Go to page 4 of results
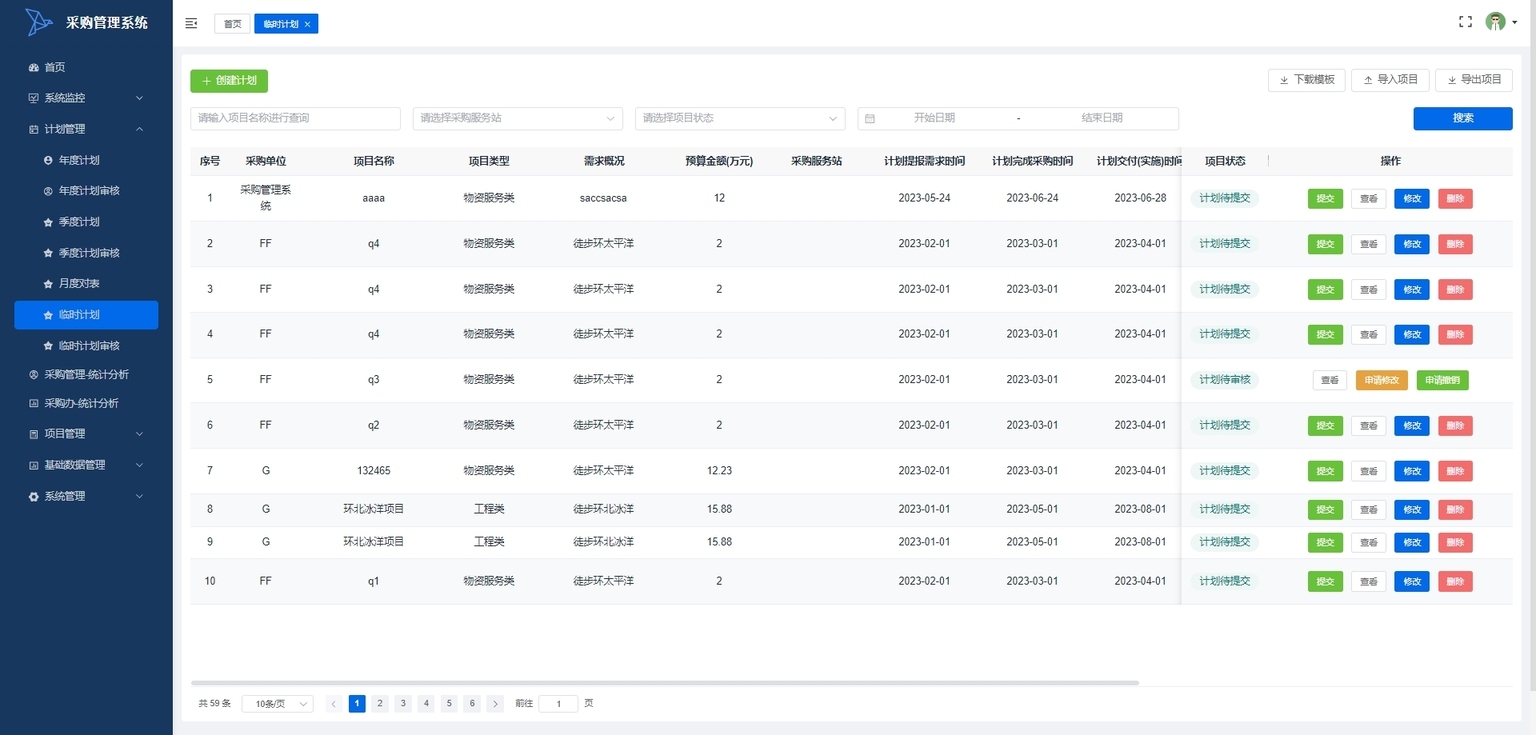 tap(426, 704)
